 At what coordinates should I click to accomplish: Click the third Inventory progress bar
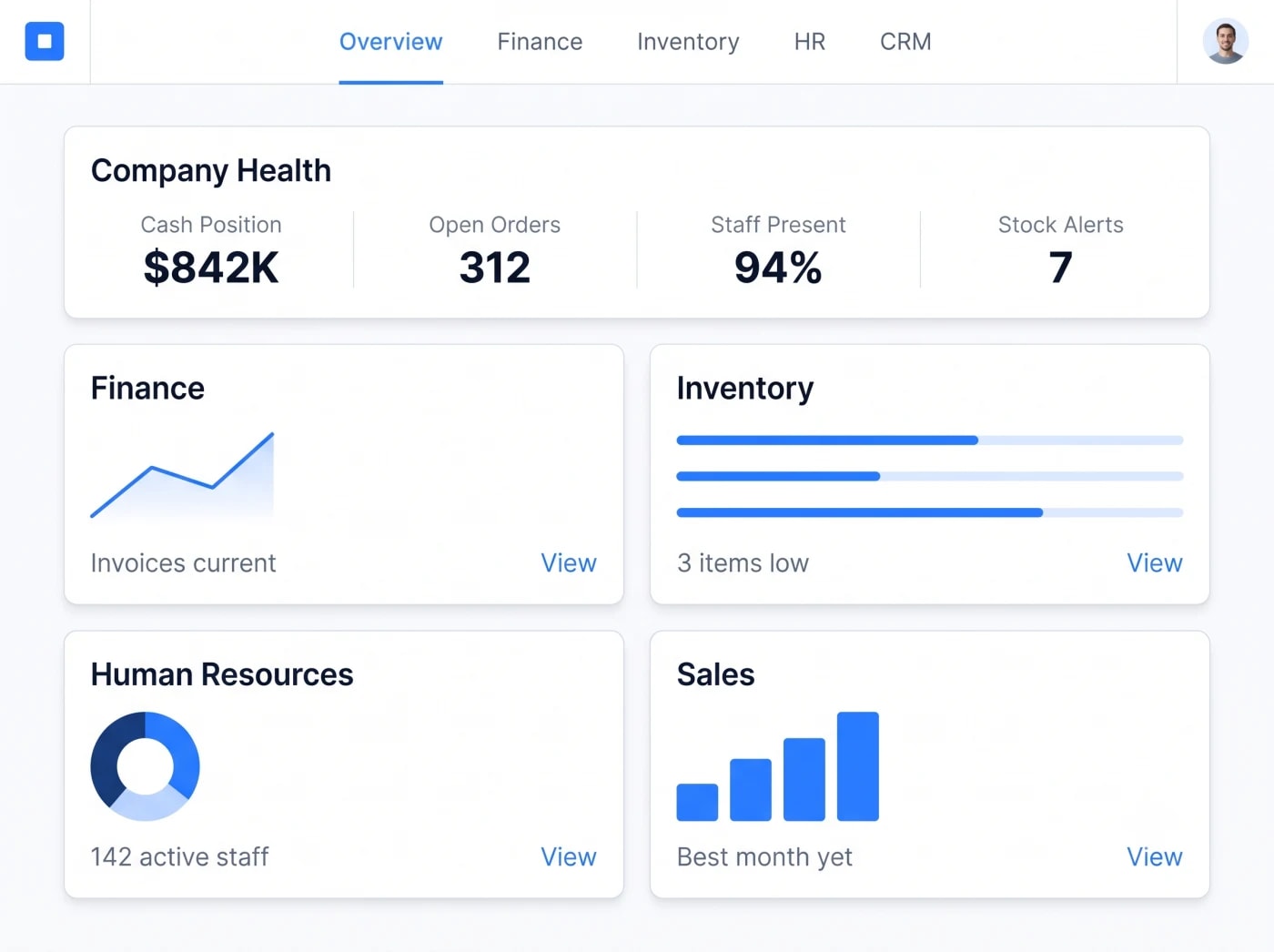point(930,512)
